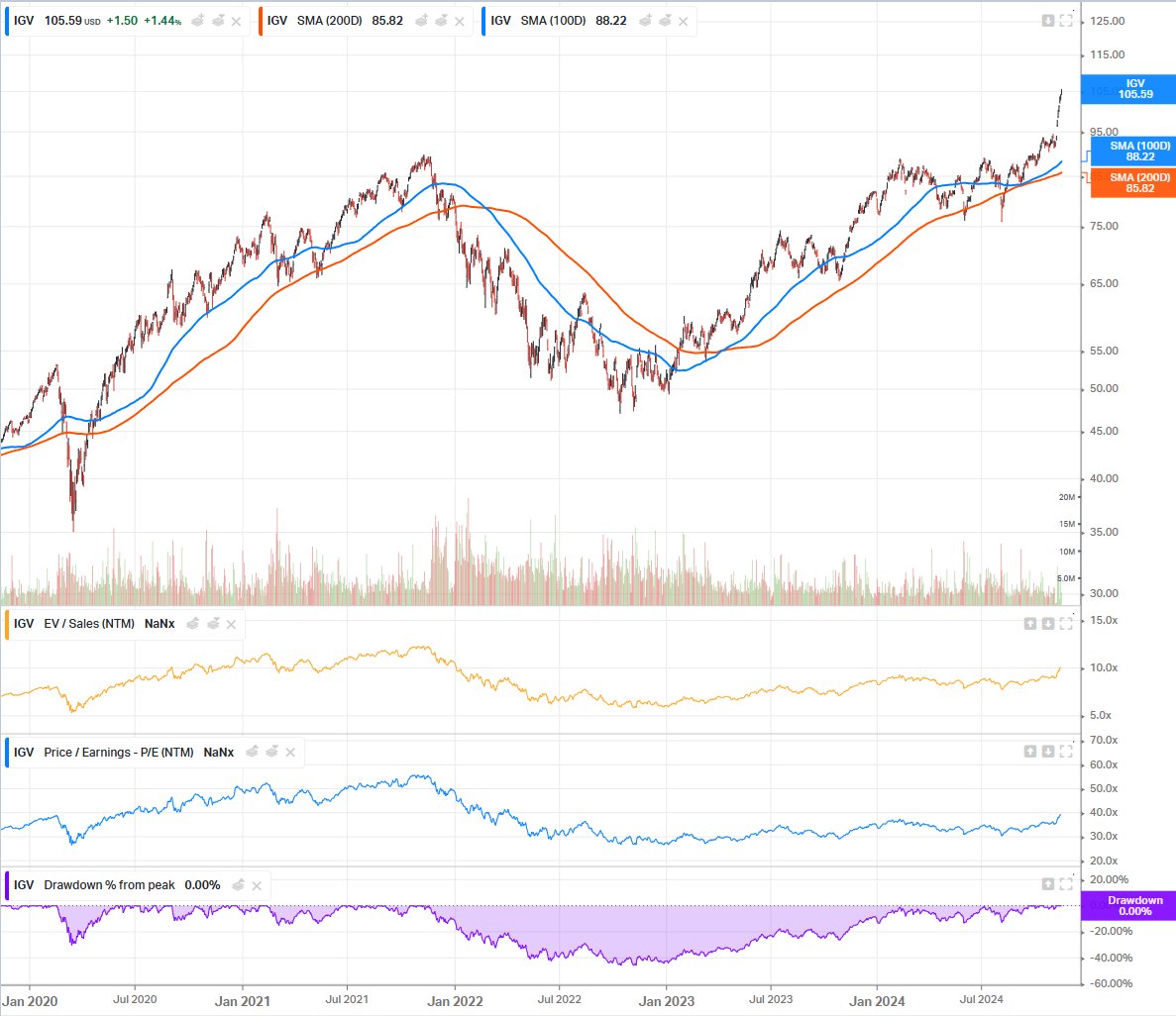Click the SMA (100D) 88.22 axis tag
1176x1016 pixels.
coord(1133,152)
